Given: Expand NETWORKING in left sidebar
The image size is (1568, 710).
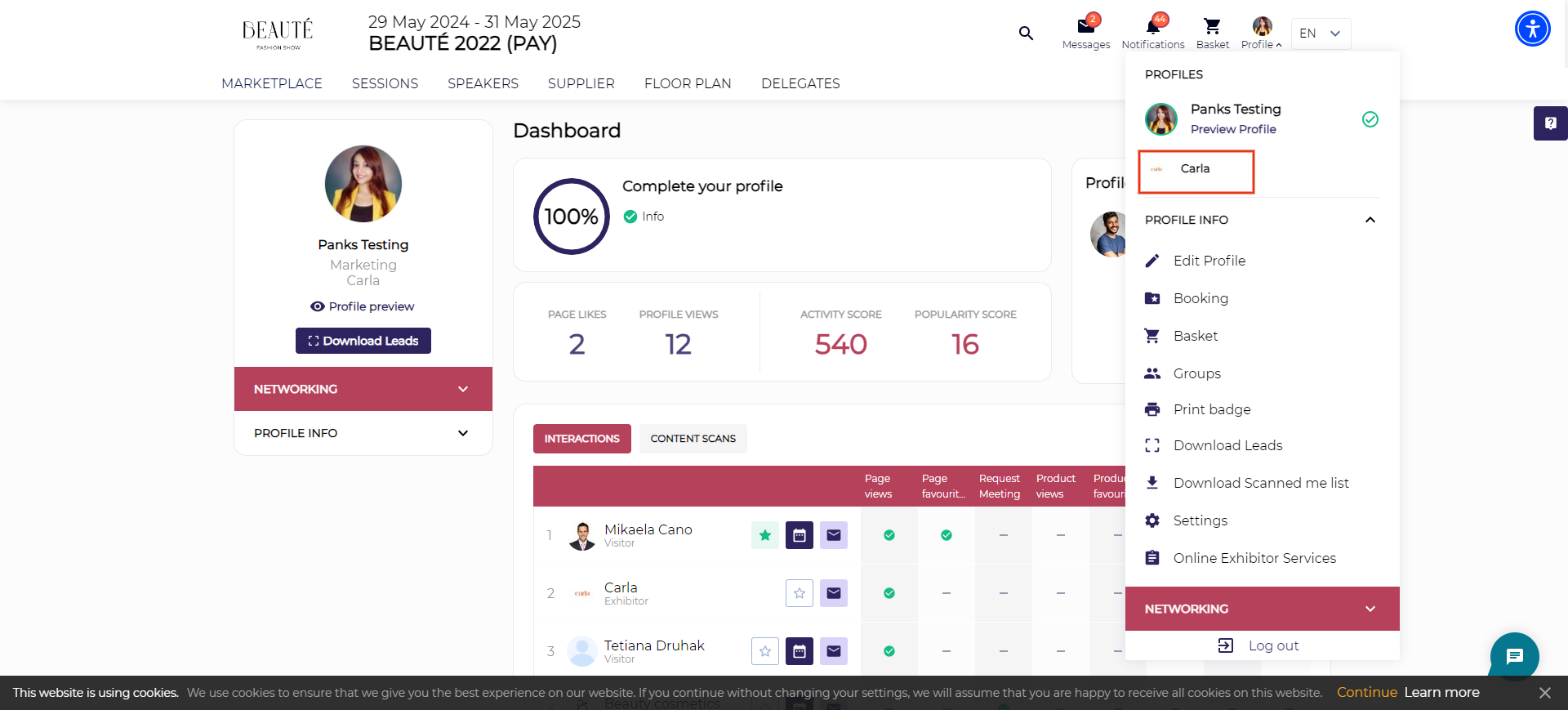Looking at the screenshot, I should tap(363, 389).
